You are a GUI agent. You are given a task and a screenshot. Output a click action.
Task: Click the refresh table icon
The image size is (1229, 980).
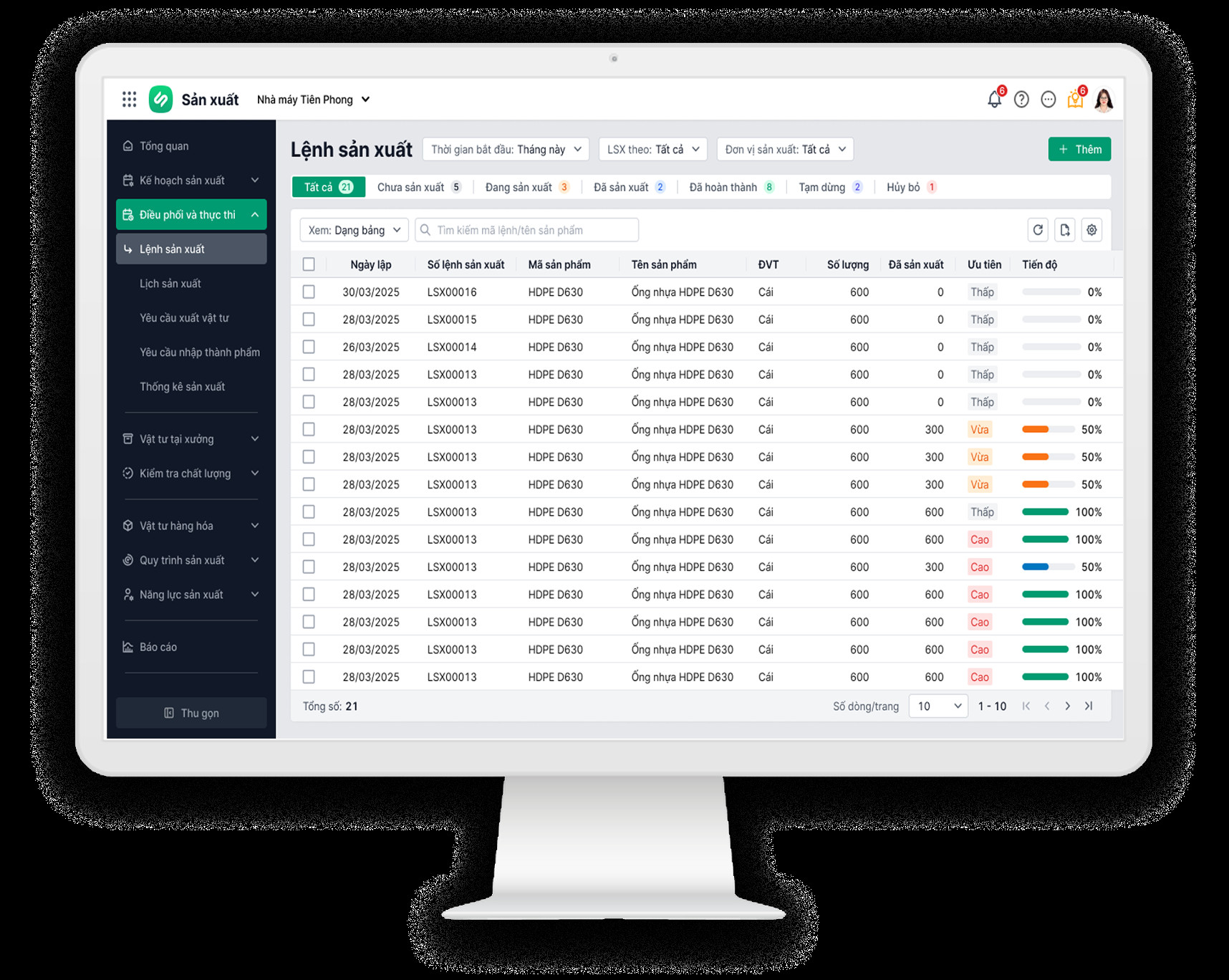pyautogui.click(x=1038, y=230)
